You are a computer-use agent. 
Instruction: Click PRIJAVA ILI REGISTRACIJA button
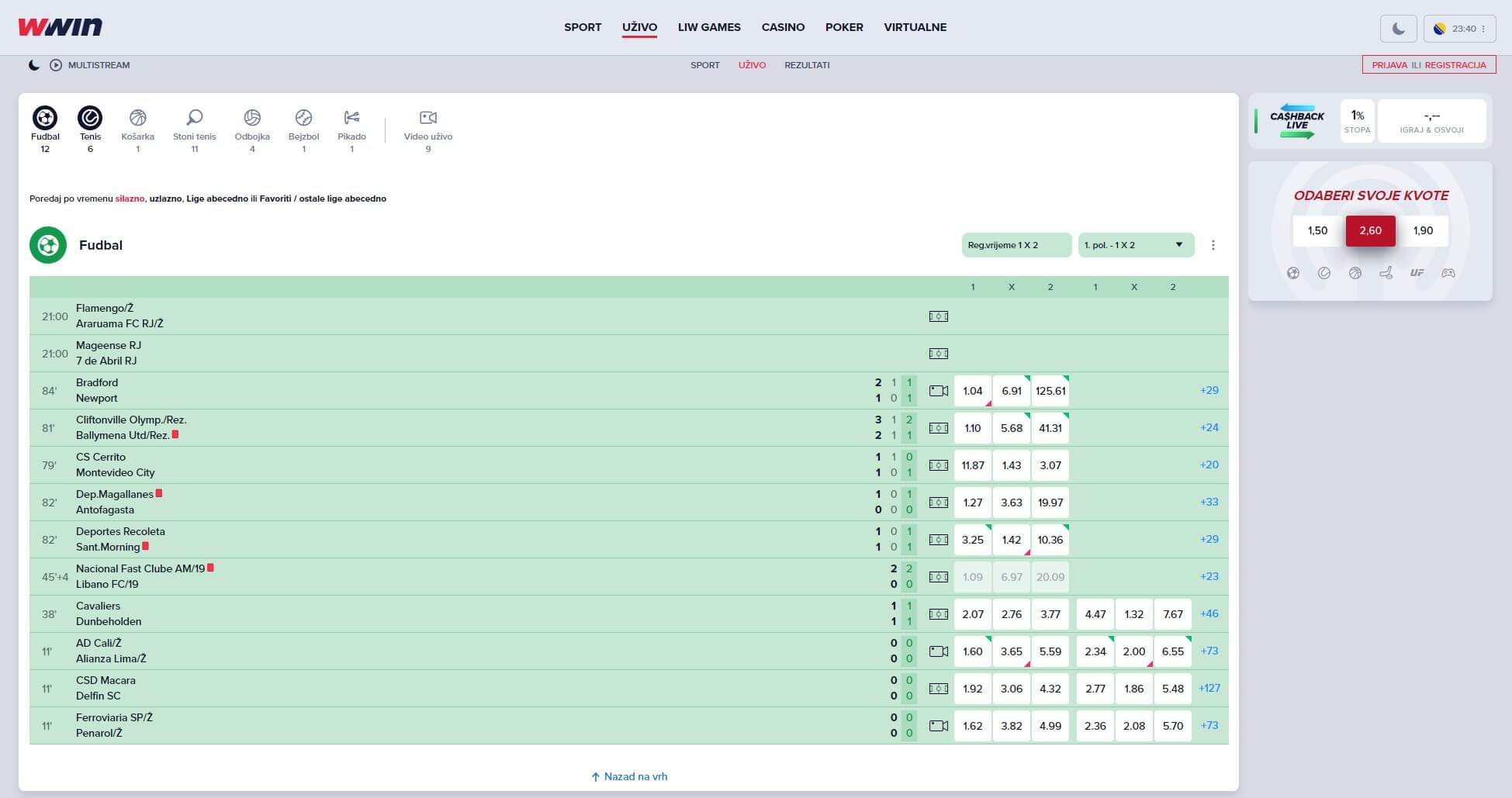click(1429, 65)
